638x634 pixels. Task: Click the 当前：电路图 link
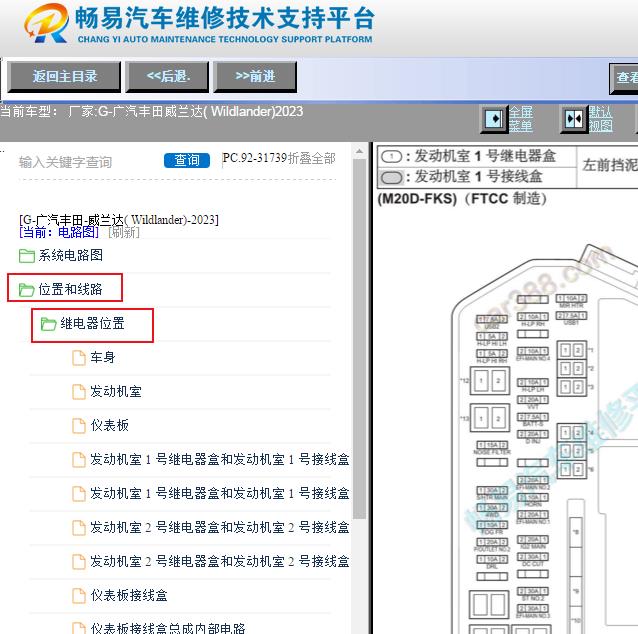59,232
